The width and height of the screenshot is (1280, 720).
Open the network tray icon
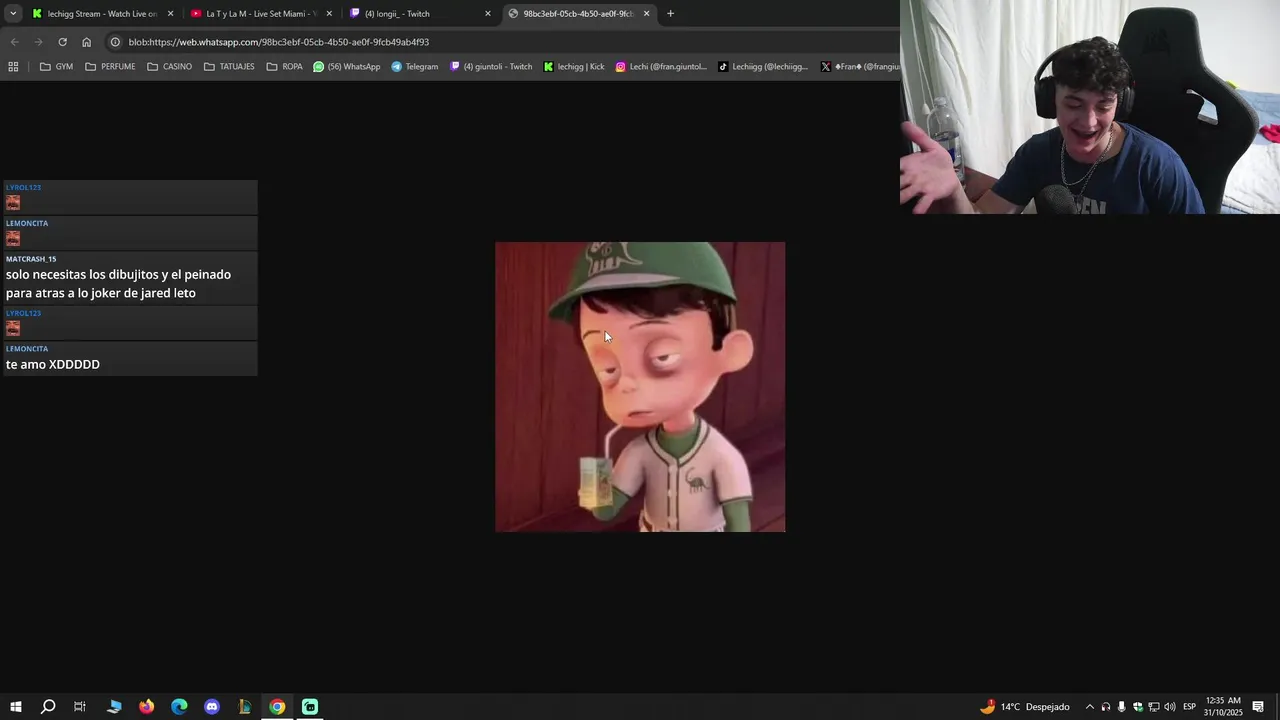point(1154,707)
